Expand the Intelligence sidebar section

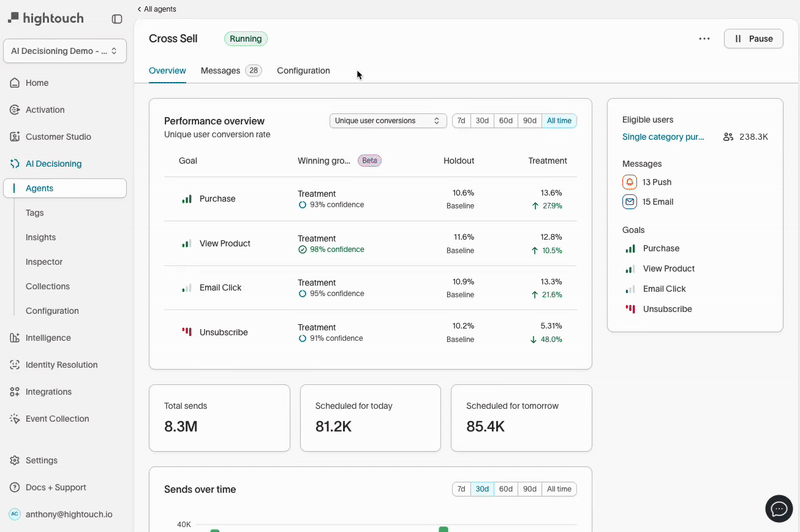tap(48, 338)
